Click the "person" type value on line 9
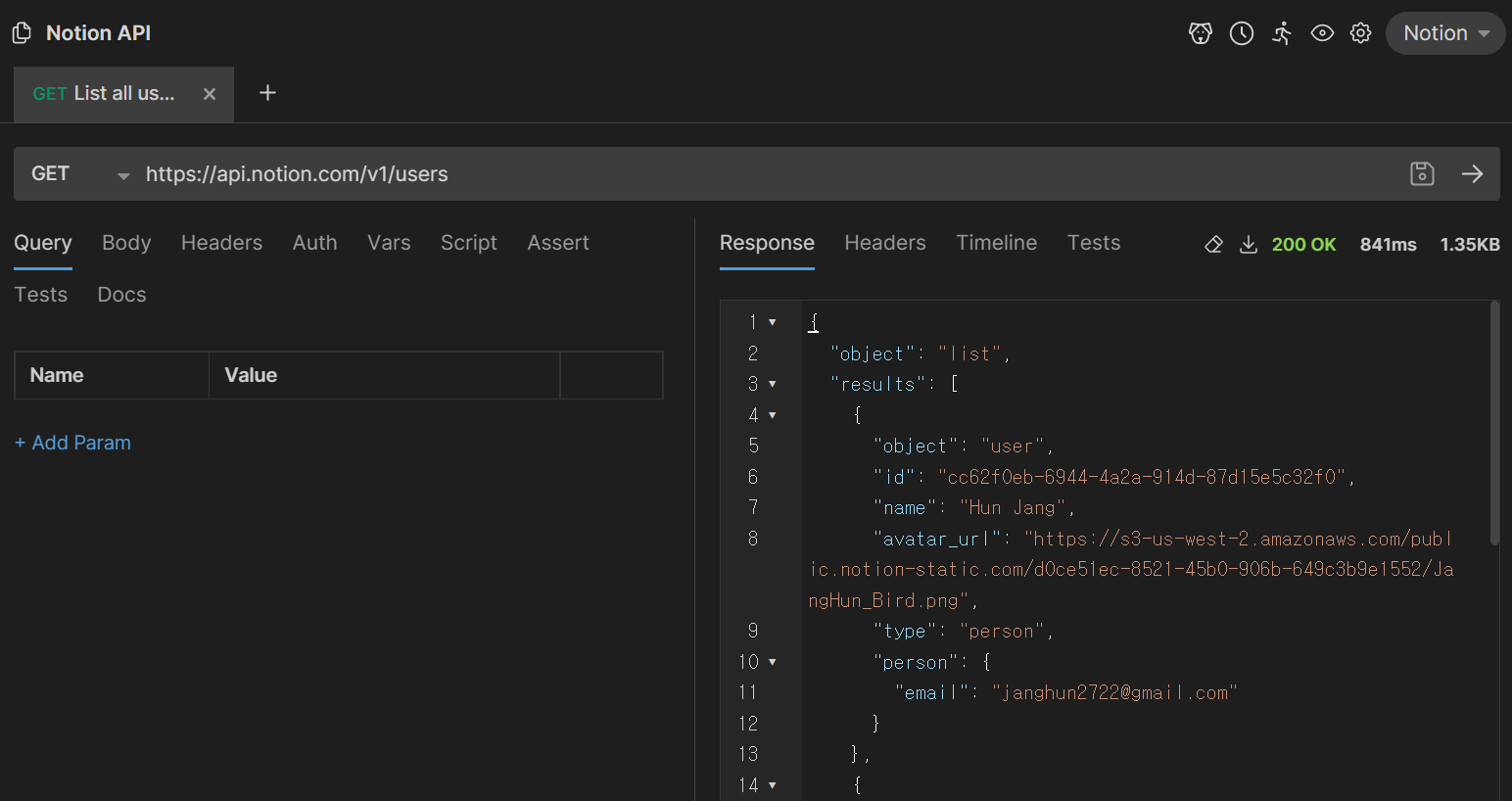1512x801 pixels. click(x=1002, y=632)
